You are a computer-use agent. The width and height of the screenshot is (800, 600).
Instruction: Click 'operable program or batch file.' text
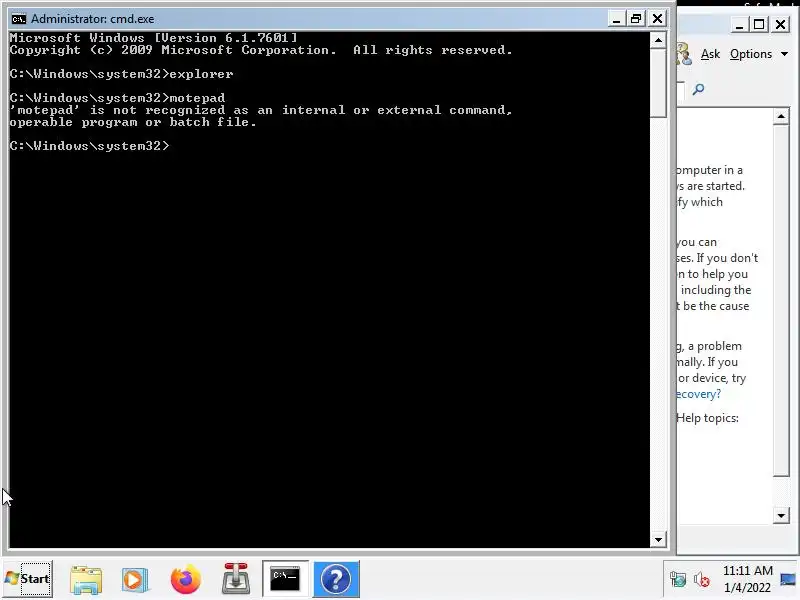[133, 122]
